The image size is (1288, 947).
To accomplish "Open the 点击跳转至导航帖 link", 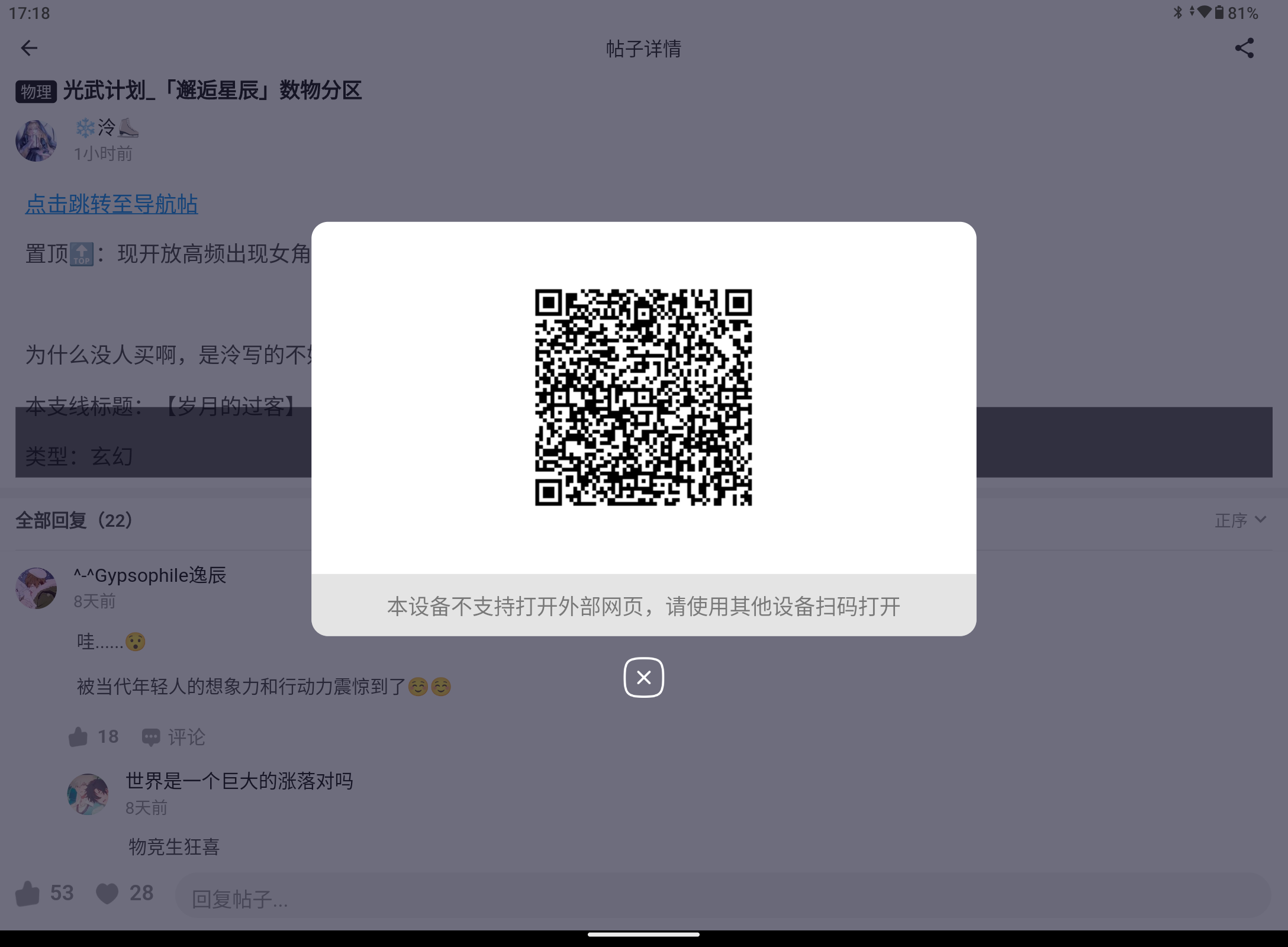I will (111, 204).
